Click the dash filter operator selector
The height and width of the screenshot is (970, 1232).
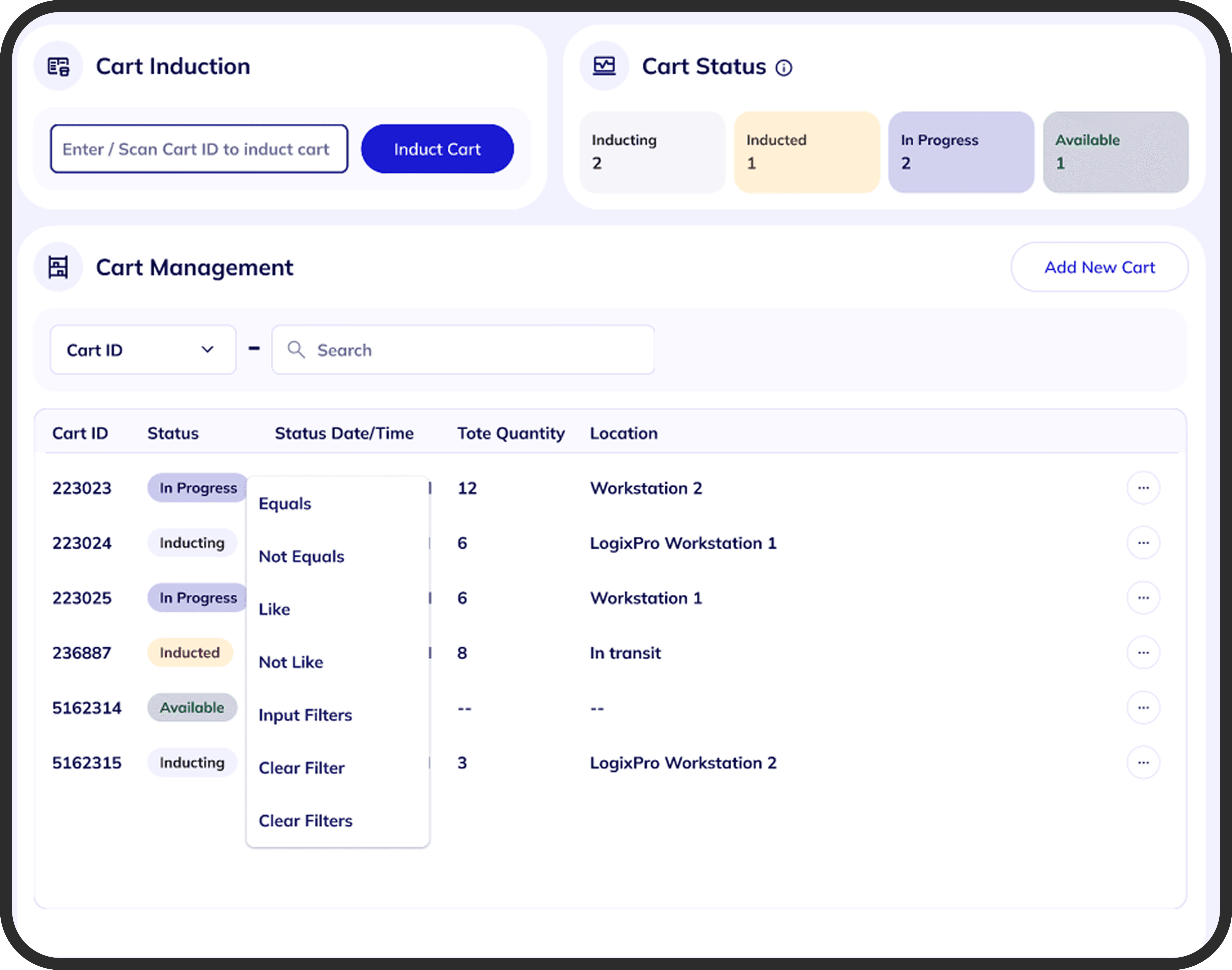[254, 348]
